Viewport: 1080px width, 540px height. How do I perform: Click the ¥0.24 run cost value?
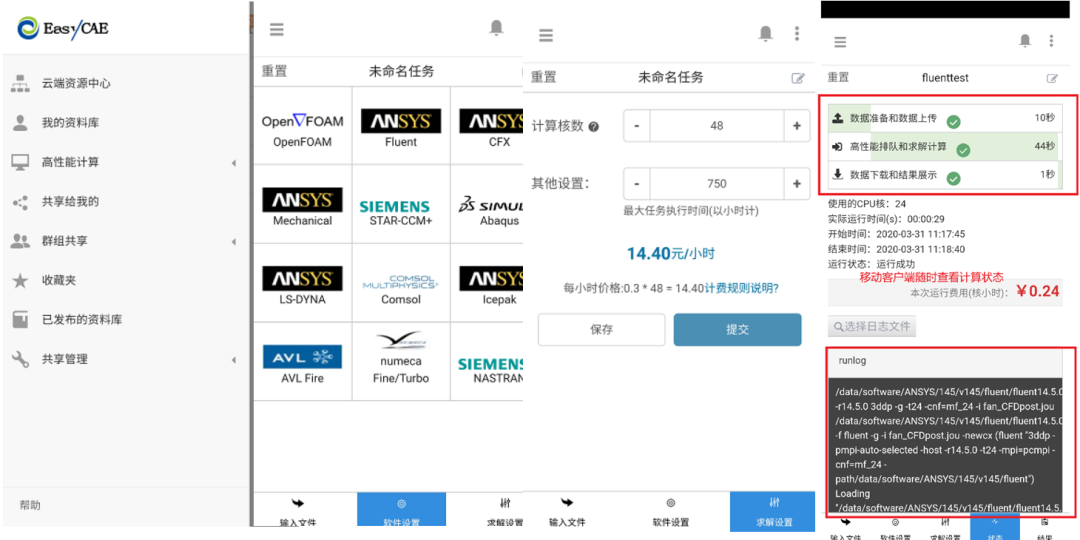(x=1039, y=292)
